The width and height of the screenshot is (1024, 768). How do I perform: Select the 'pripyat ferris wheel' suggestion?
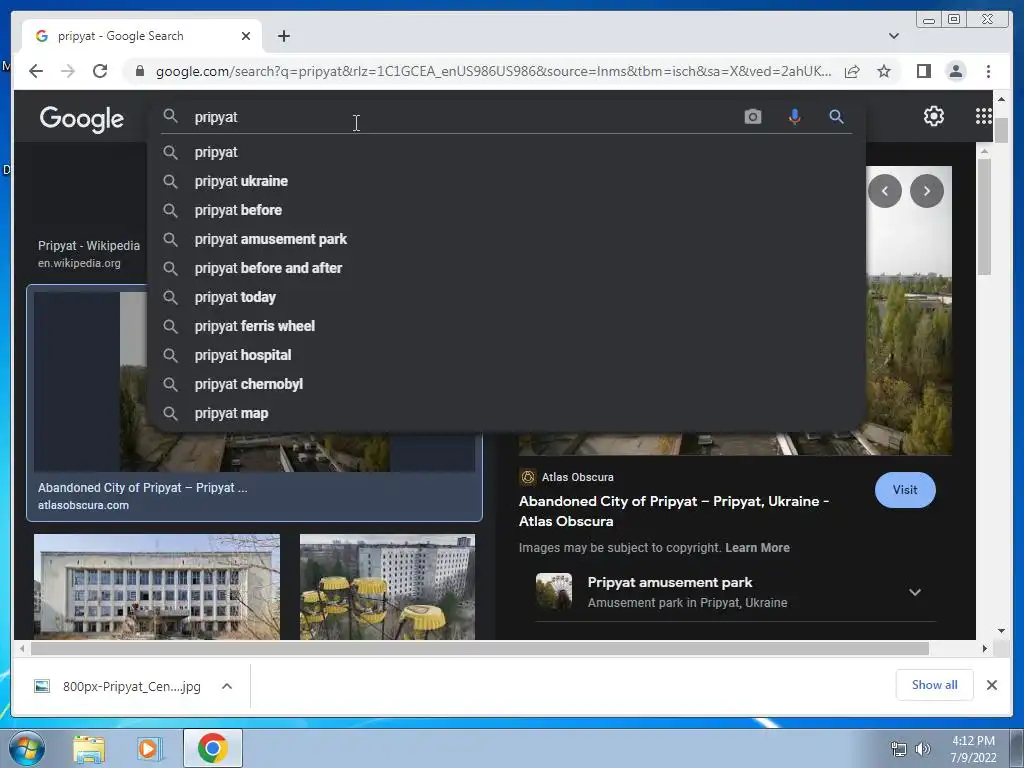click(507, 326)
